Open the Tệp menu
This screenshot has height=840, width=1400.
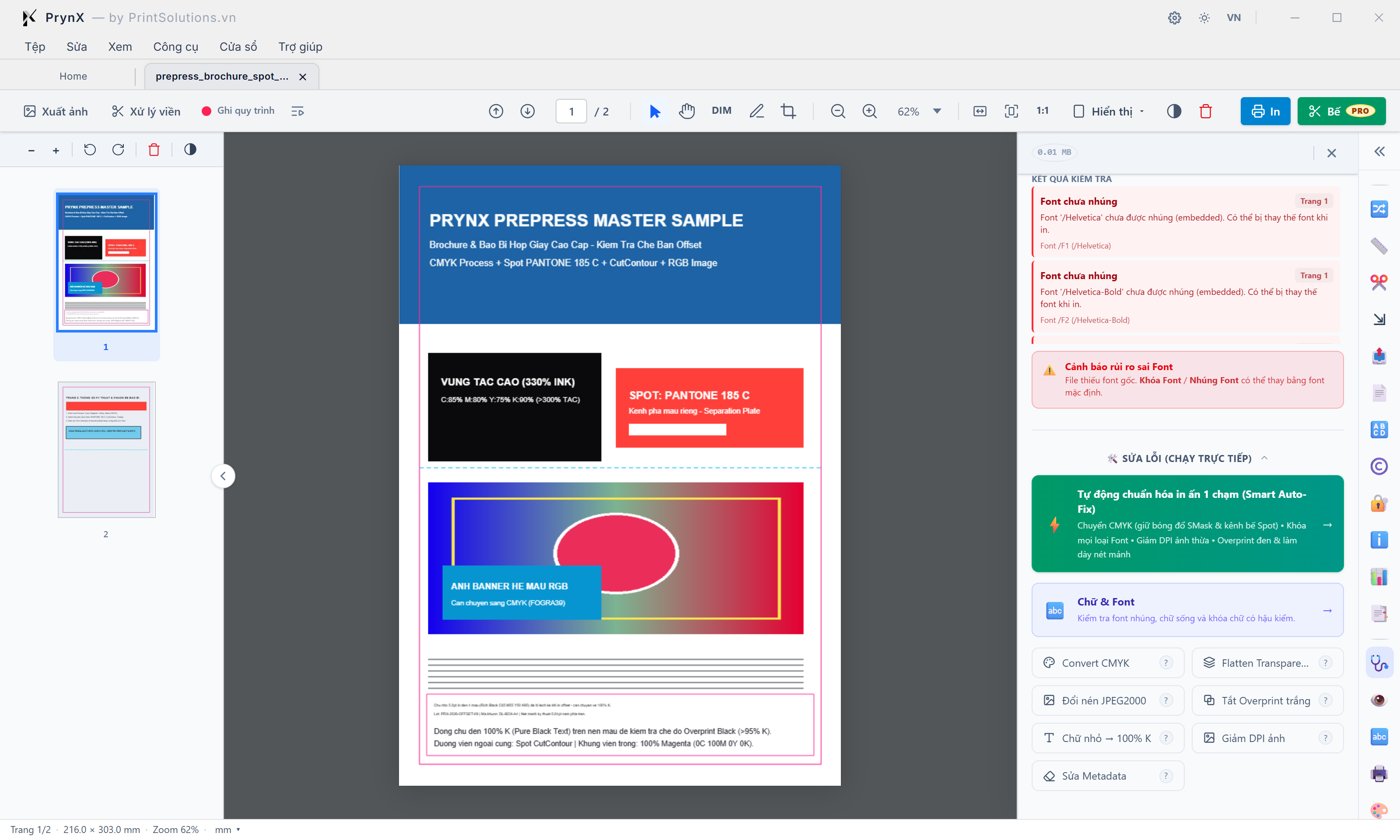click(35, 46)
